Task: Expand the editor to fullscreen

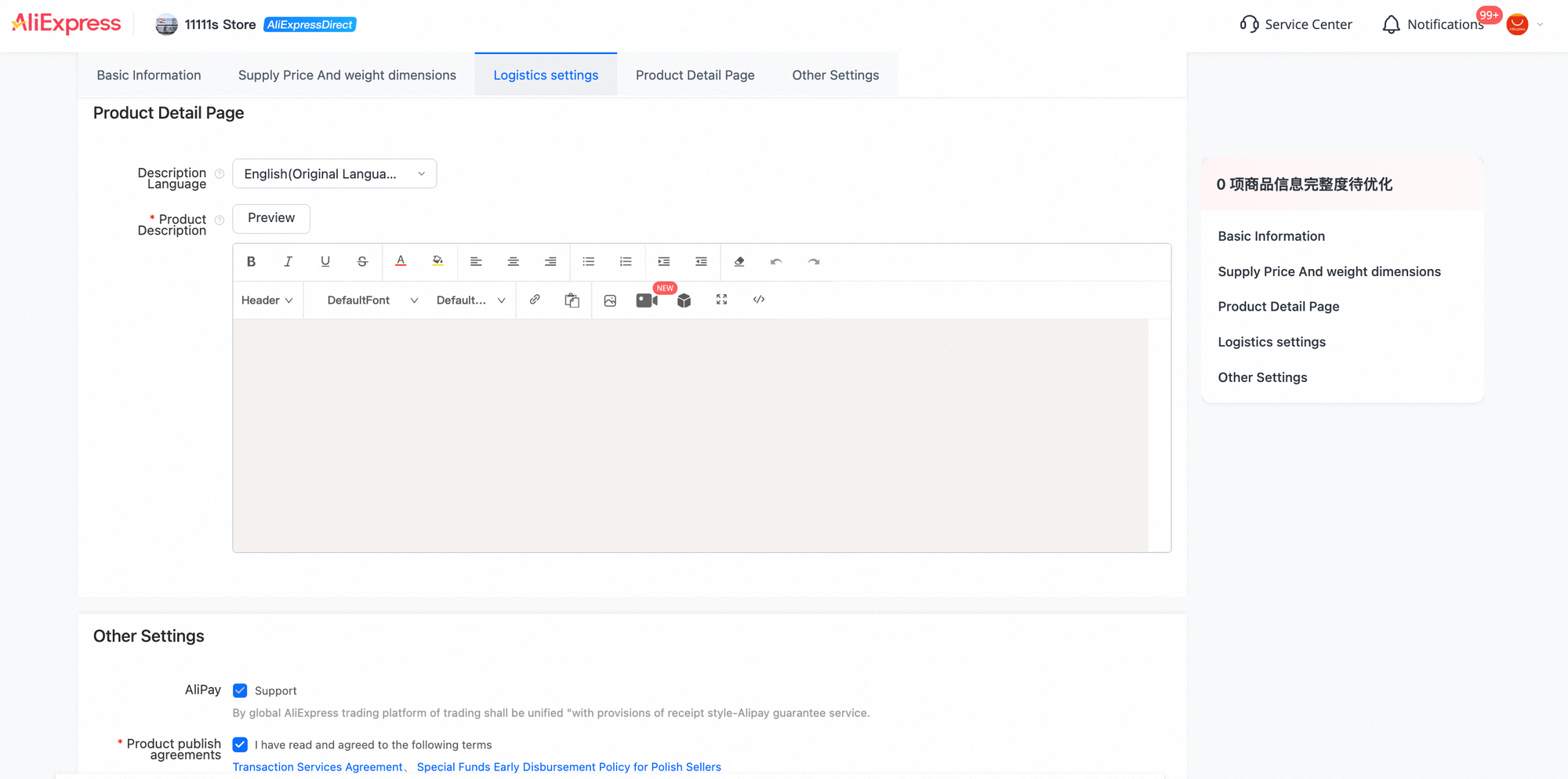Action: pyautogui.click(x=722, y=300)
